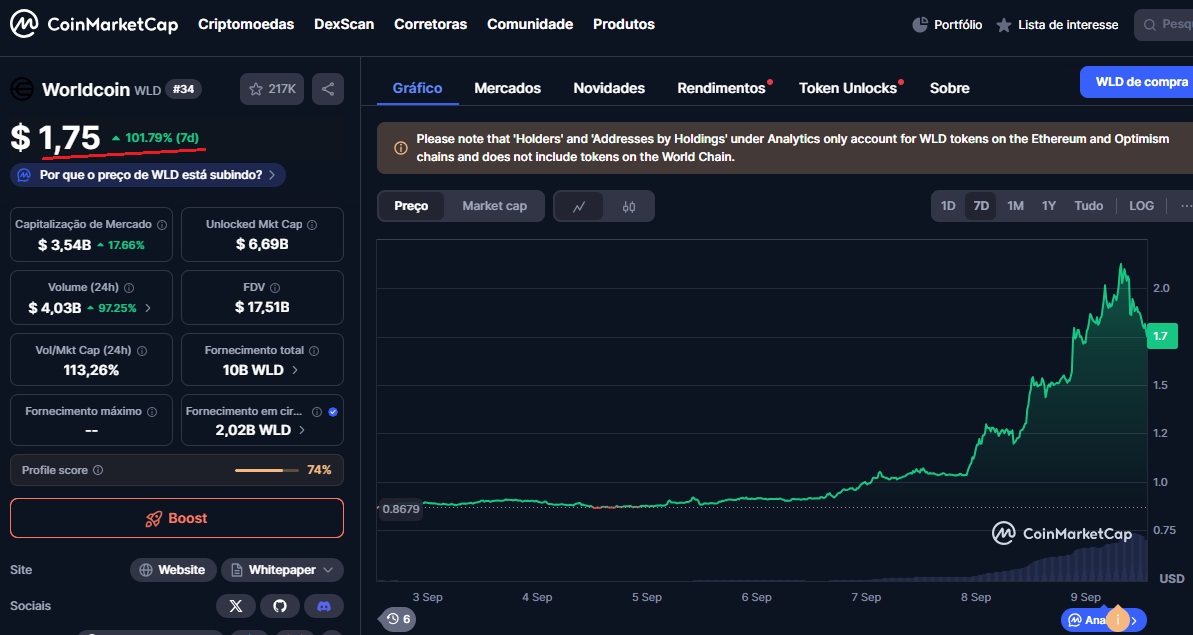Click the Lista de interesse star icon
The height and width of the screenshot is (635, 1193).
(1004, 25)
